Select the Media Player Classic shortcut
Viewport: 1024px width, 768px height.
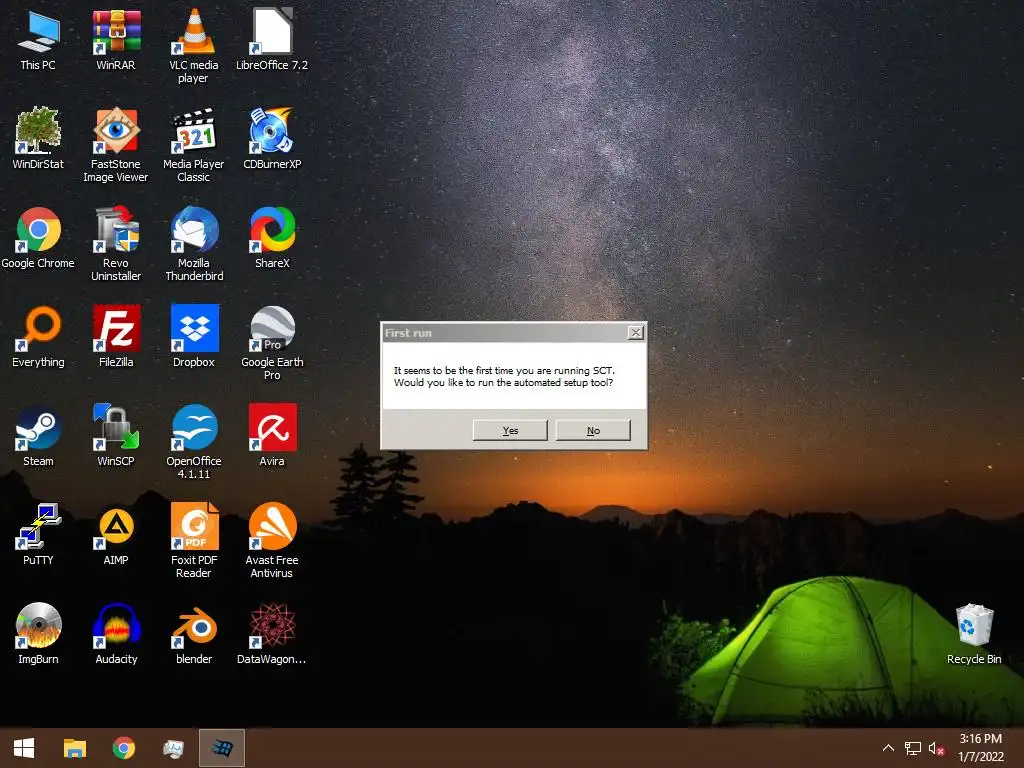point(194,145)
